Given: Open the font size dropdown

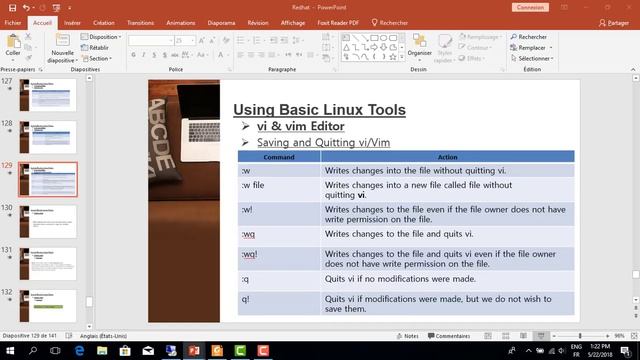Looking at the screenshot, I should click(x=193, y=40).
